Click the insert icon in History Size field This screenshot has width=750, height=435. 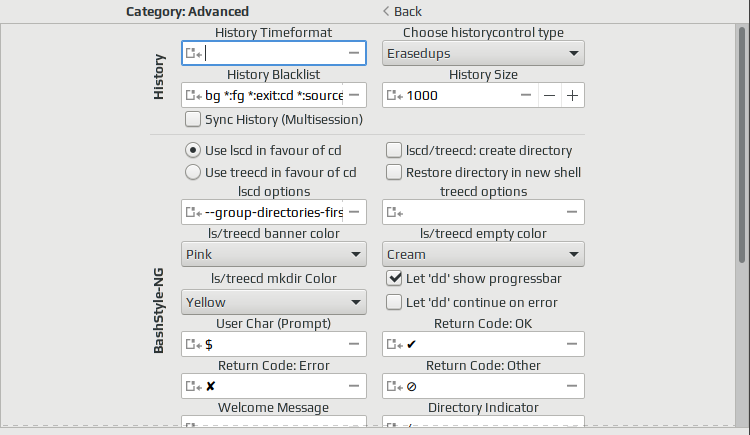395,95
